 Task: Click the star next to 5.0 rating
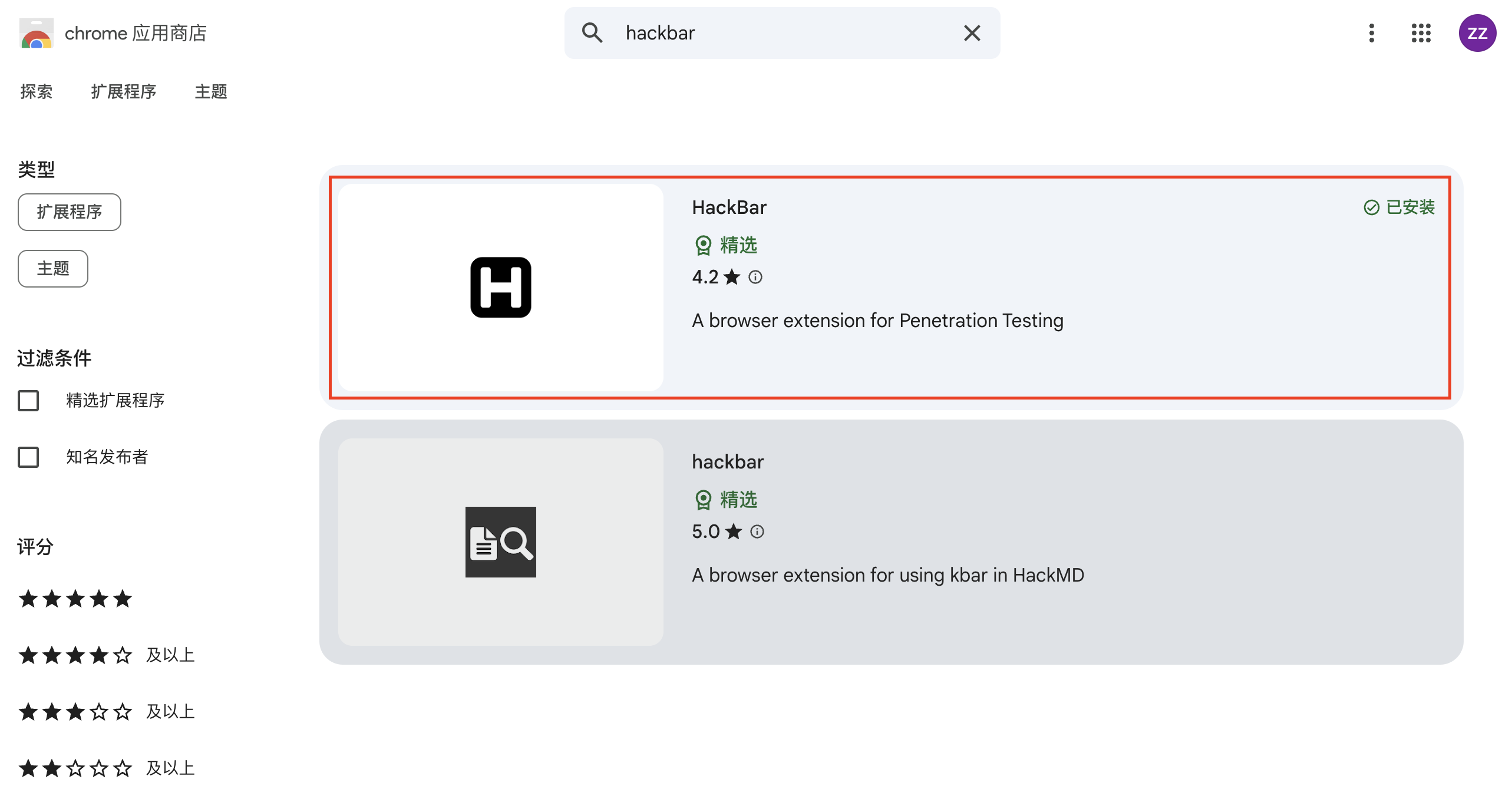pos(734,532)
